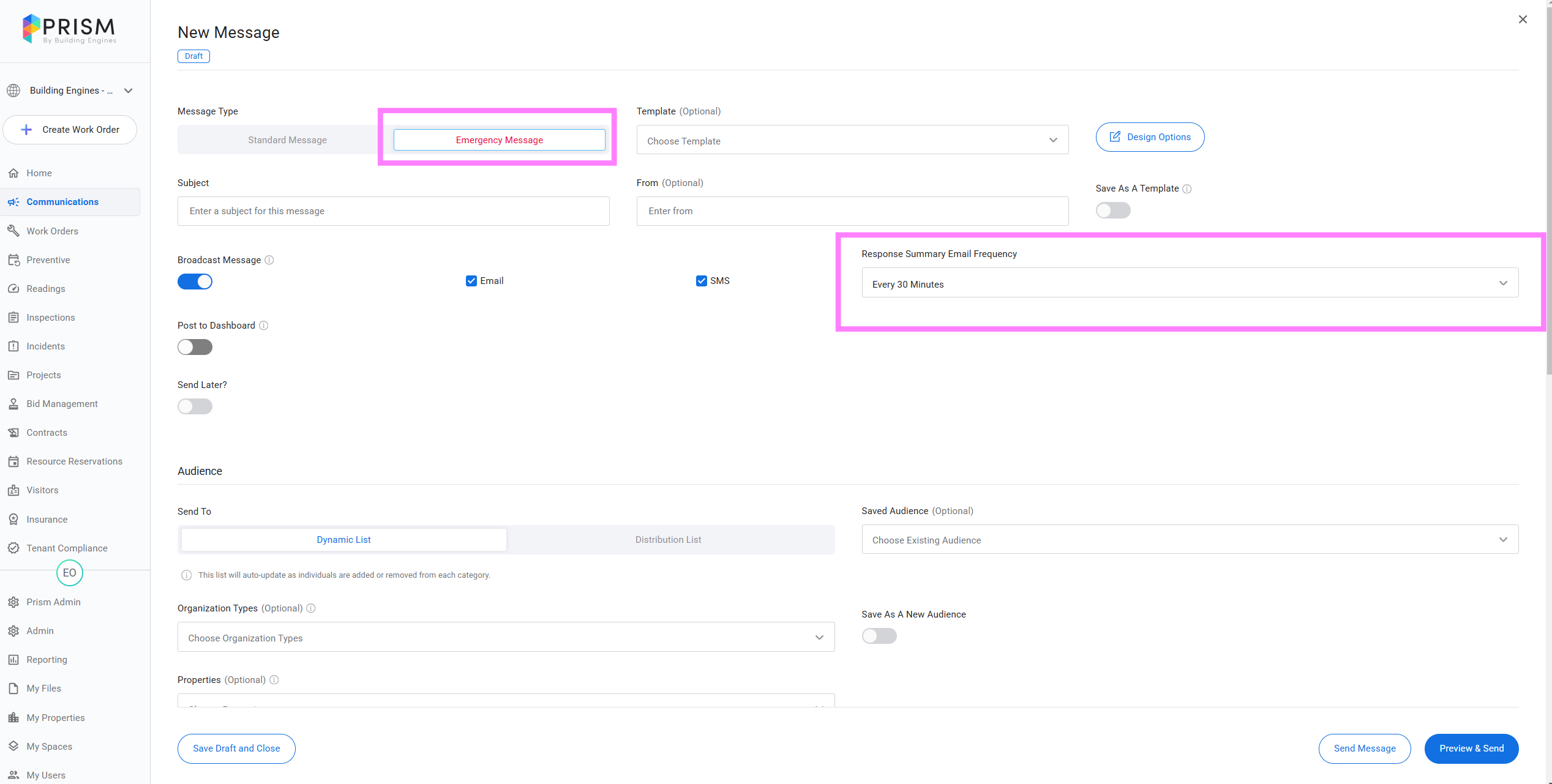
Task: Click the Work Orders wrench icon
Action: pos(13,231)
